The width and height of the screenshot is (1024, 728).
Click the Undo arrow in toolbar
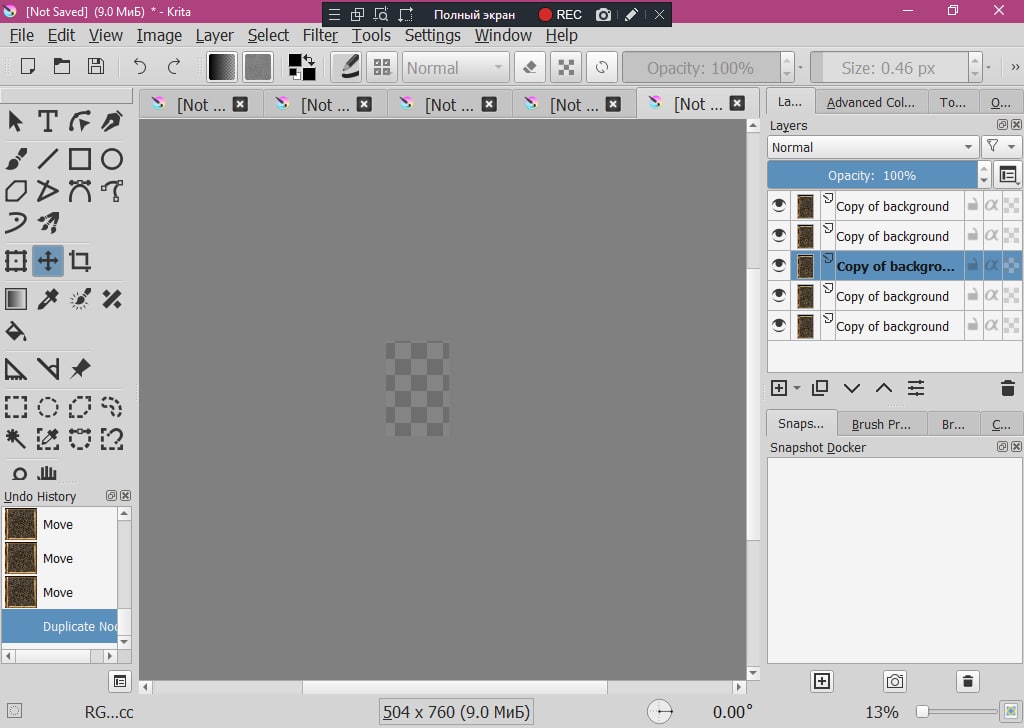pos(140,67)
